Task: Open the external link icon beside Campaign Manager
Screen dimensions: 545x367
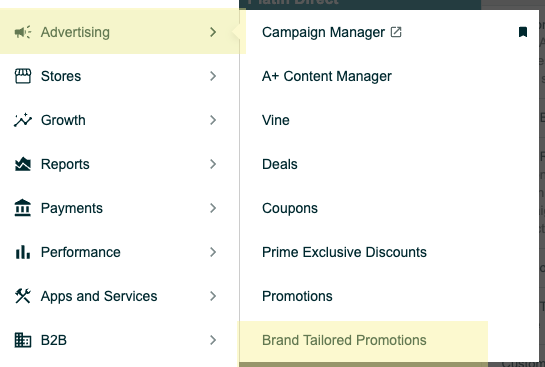Action: coord(396,32)
